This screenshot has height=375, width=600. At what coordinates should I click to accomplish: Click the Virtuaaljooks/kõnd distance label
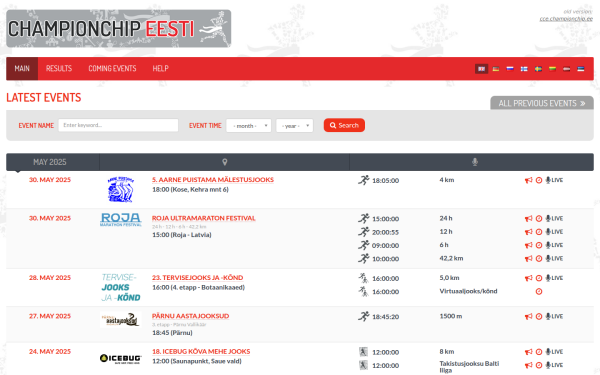coord(468,291)
